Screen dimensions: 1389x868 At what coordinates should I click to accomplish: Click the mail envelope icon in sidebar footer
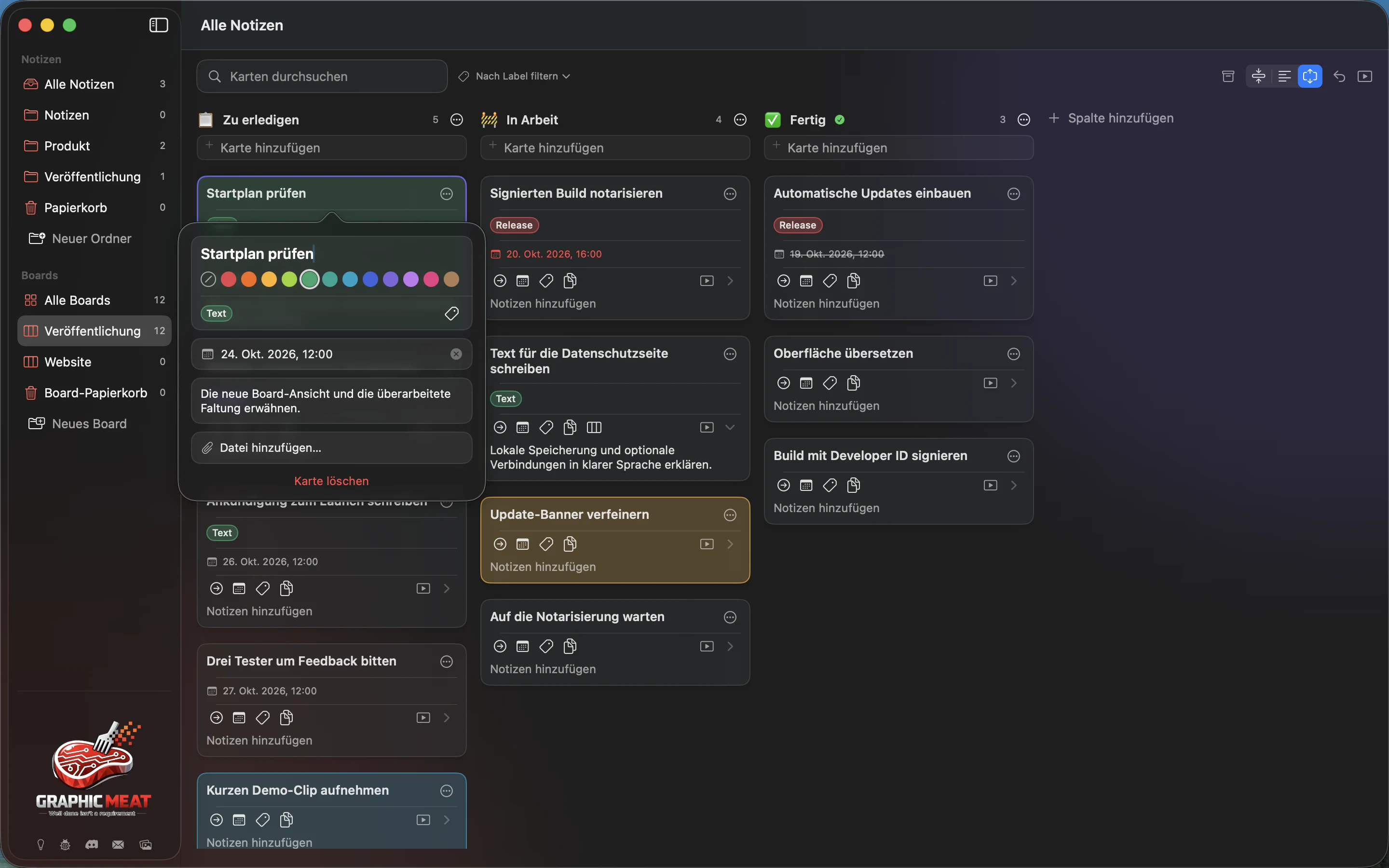pos(118,844)
